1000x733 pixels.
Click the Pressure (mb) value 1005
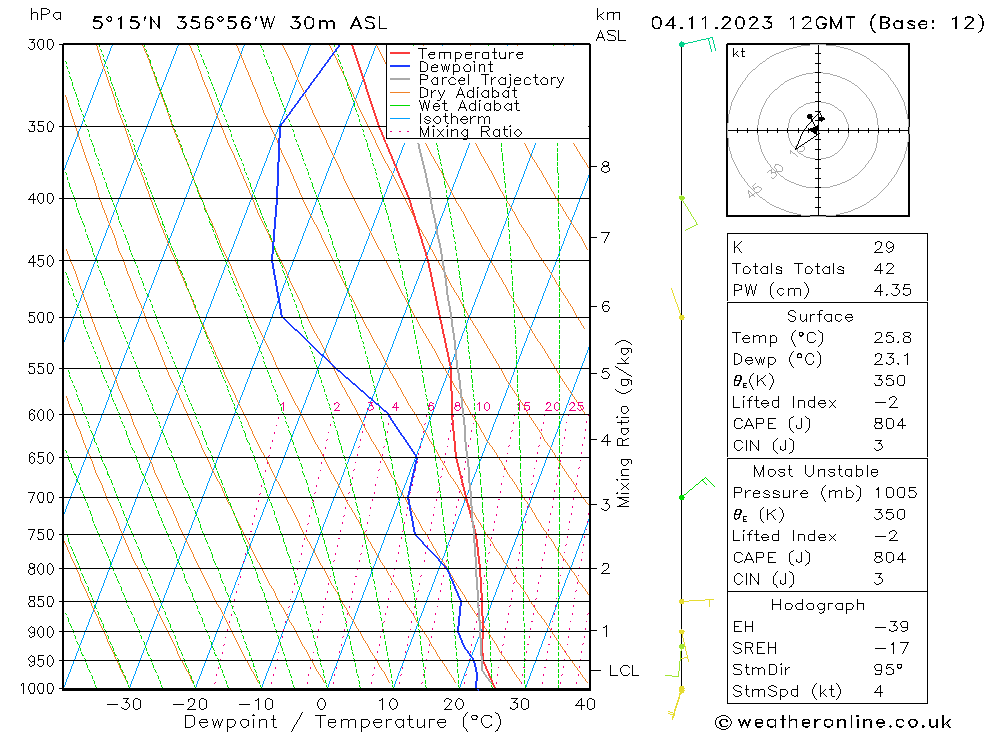point(896,492)
